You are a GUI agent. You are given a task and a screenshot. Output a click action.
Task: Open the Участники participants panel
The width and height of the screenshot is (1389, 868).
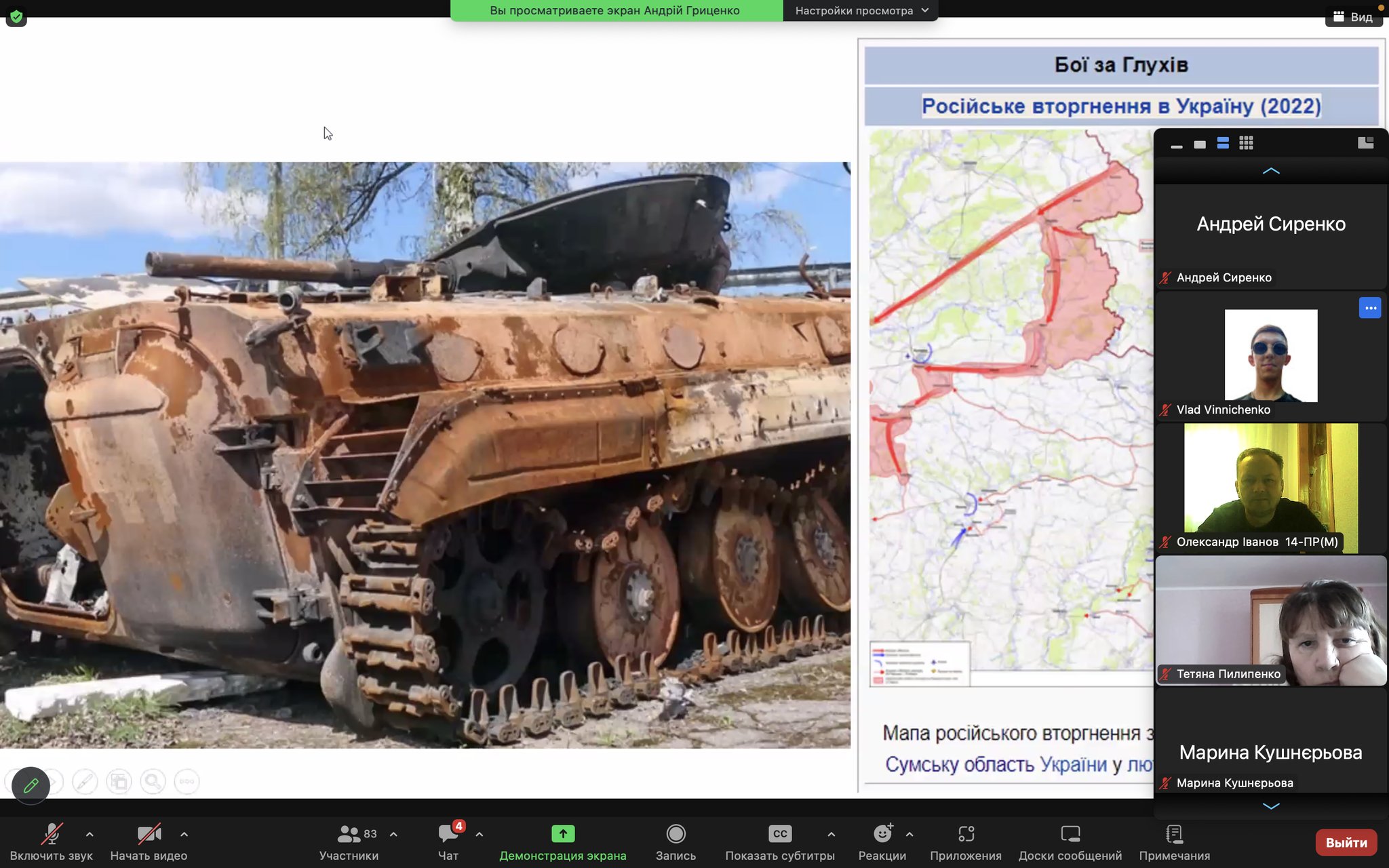coord(349,843)
